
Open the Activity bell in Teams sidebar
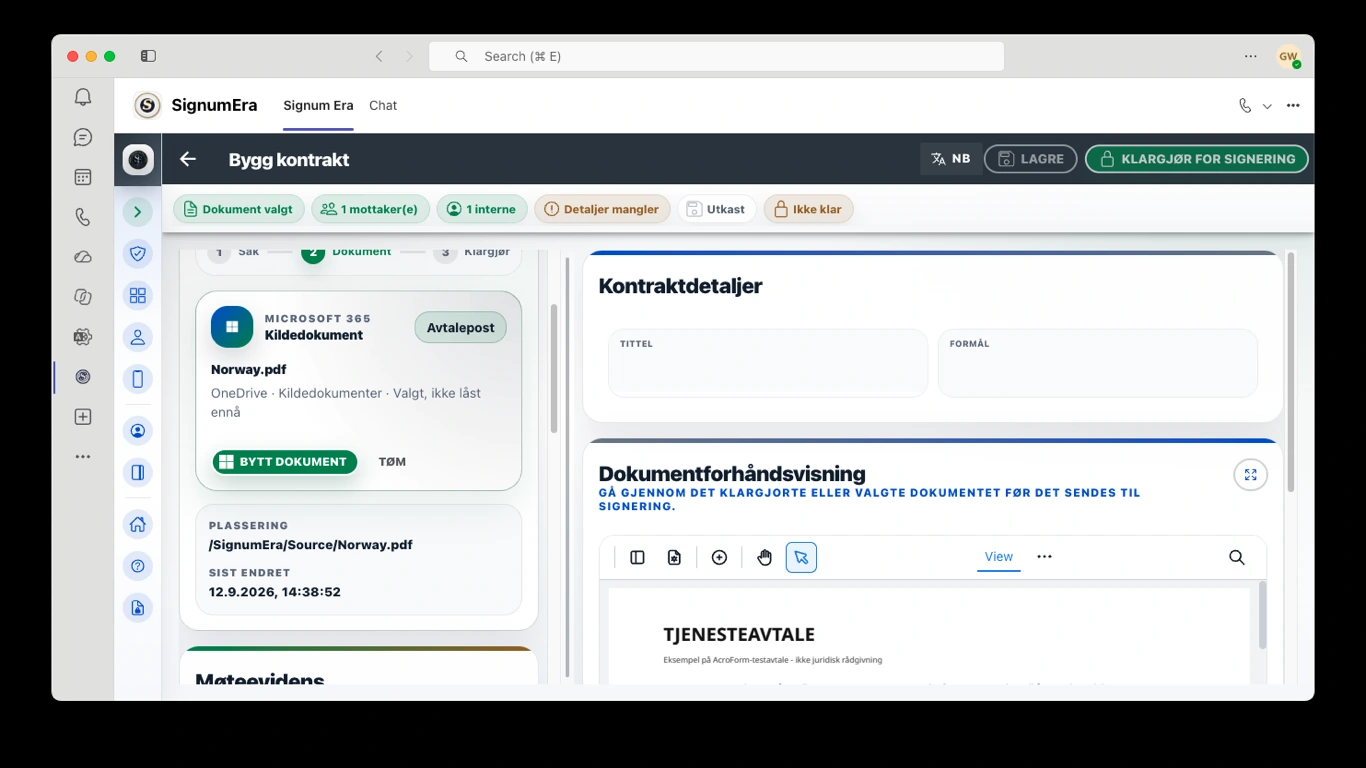pos(83,97)
